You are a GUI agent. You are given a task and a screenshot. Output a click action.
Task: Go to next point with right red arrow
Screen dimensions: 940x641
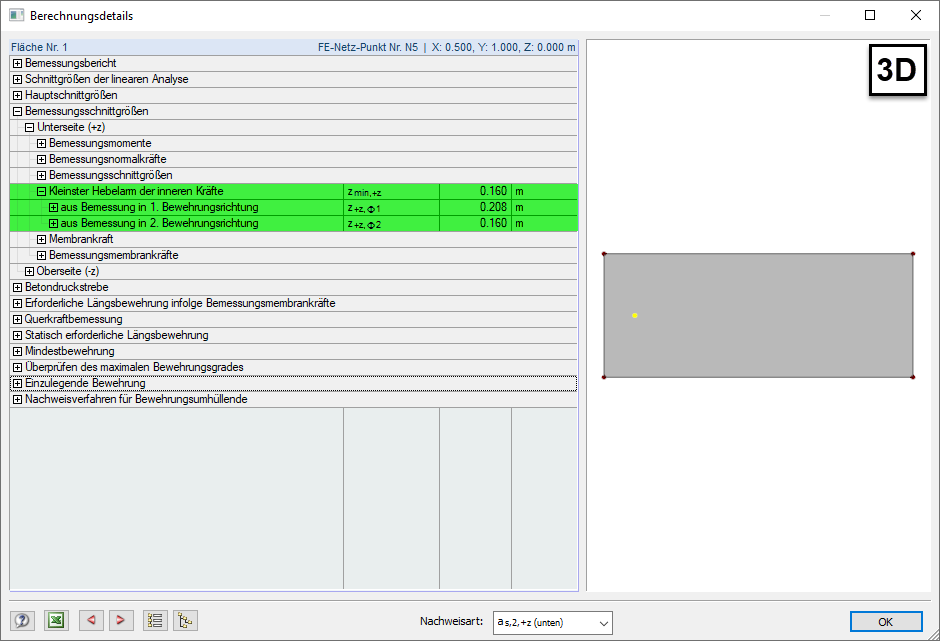click(120, 620)
